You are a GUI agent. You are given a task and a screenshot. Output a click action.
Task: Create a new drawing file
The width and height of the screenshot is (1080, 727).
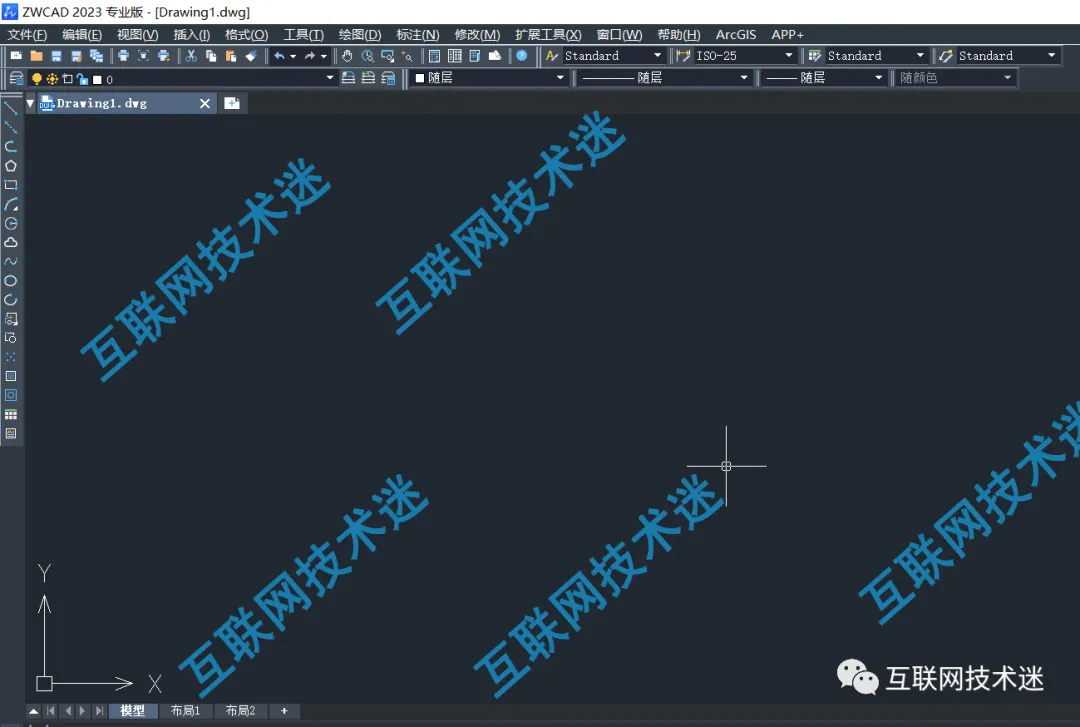click(x=17, y=56)
